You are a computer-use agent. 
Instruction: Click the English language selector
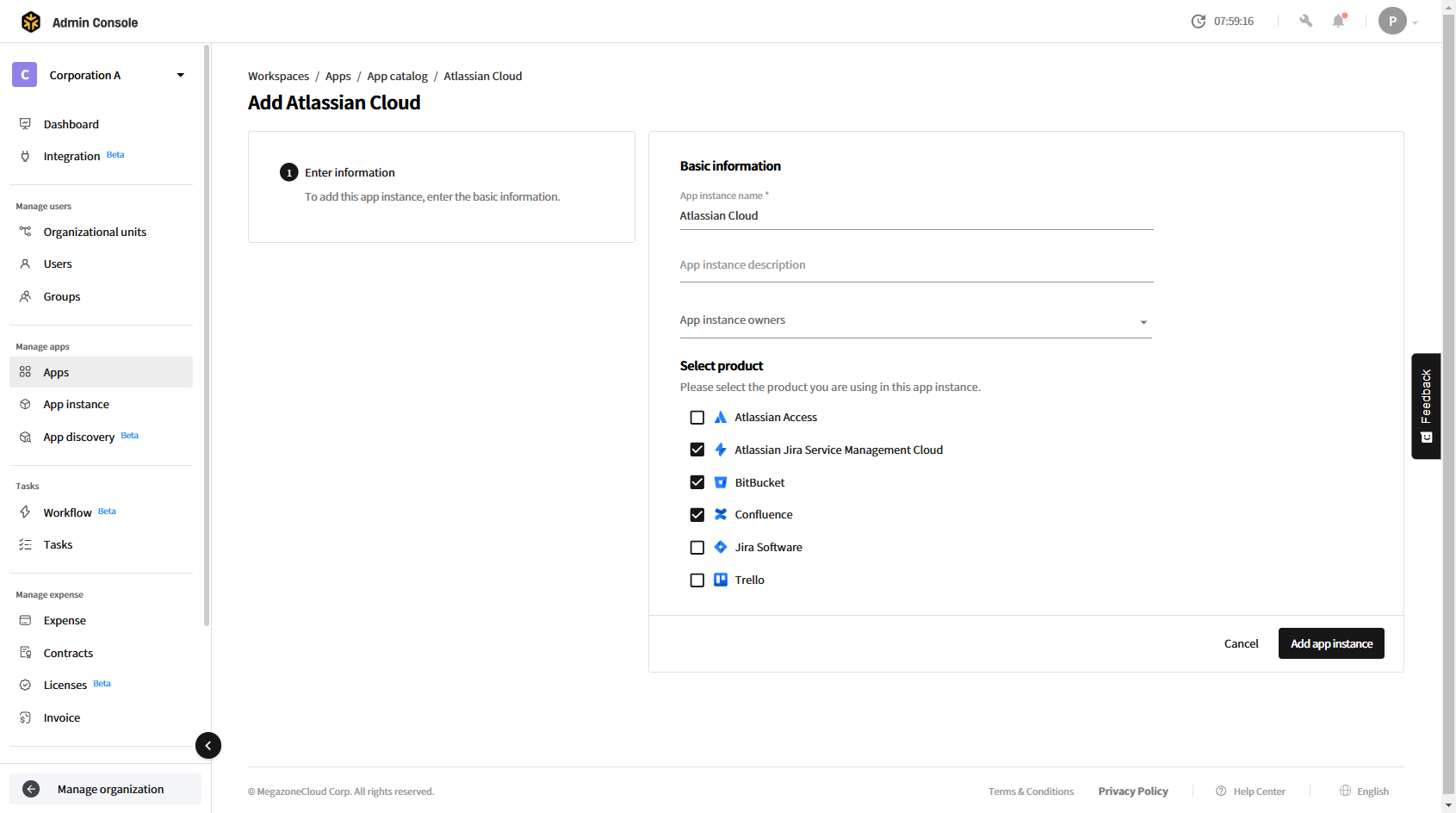tap(1364, 791)
